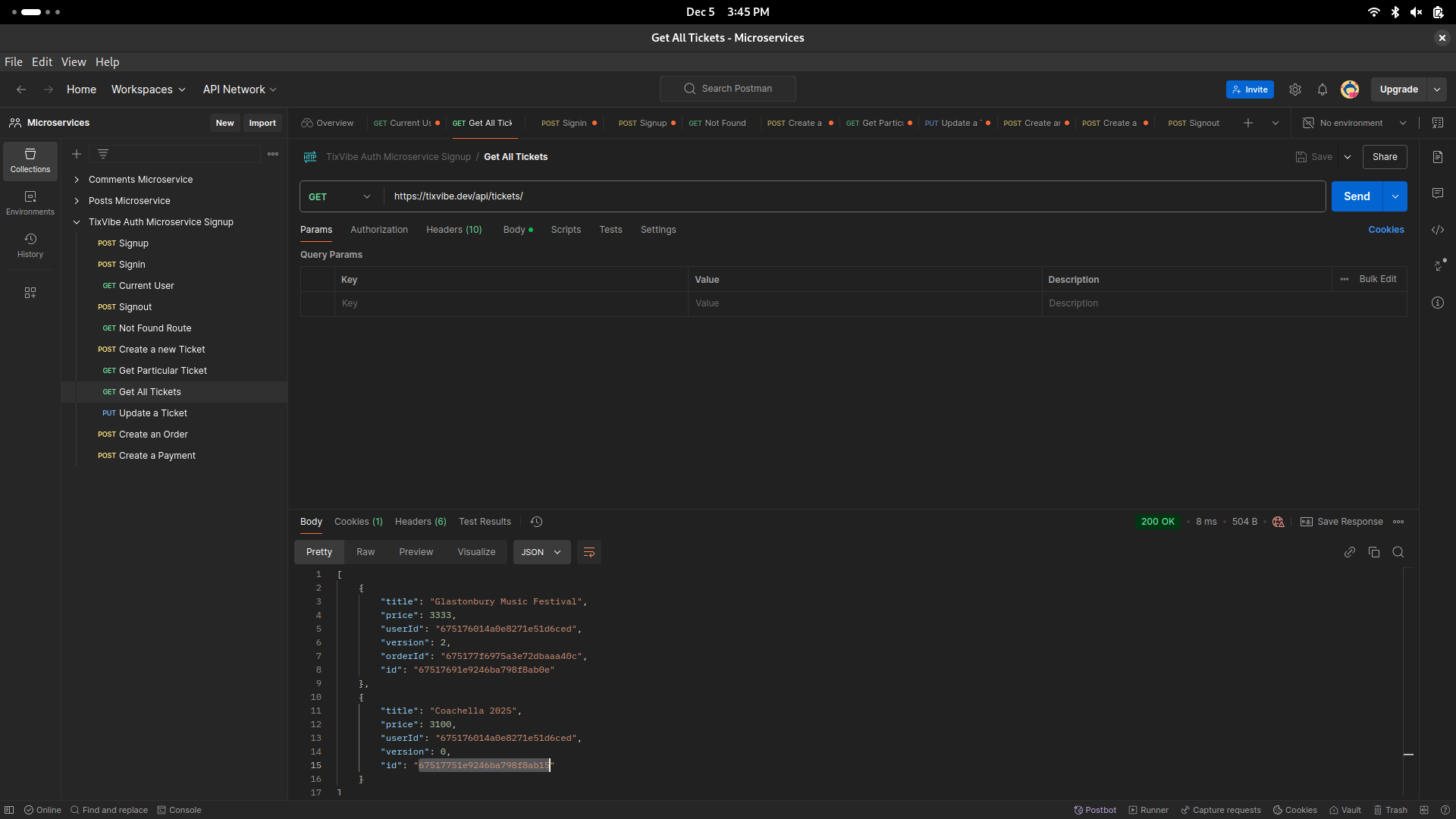Expand the Posts Microservice collection

pos(77,201)
